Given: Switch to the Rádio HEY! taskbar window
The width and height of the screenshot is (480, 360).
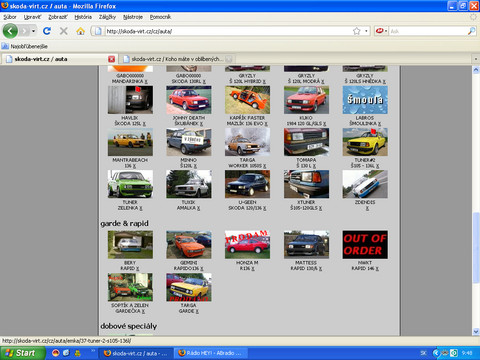Looking at the screenshot, I should pyautogui.click(x=211, y=353).
